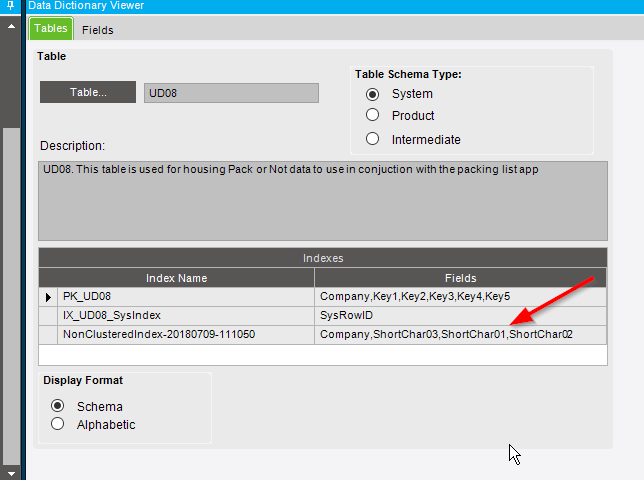Screen dimensions: 644x480
Task: Click the UD08 table name field
Action: (x=231, y=93)
